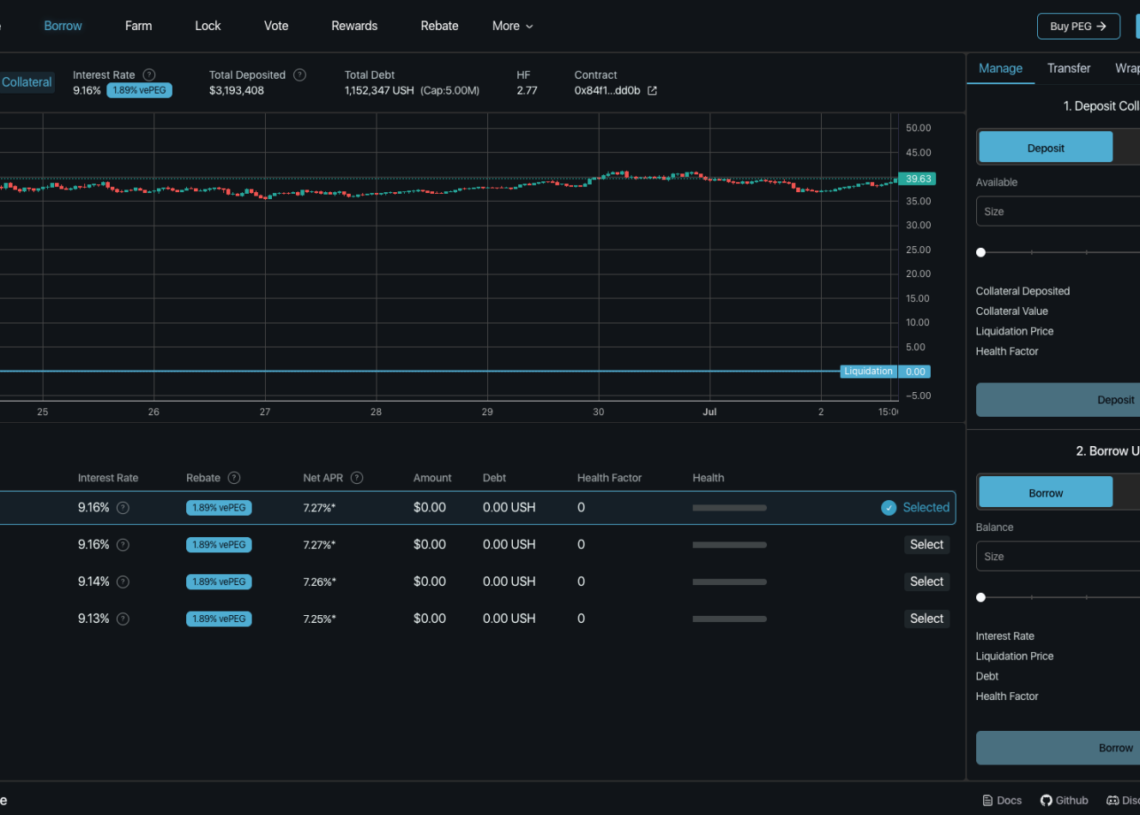Toggle the Deposit mode button
The width and height of the screenshot is (1140, 815).
[1045, 148]
